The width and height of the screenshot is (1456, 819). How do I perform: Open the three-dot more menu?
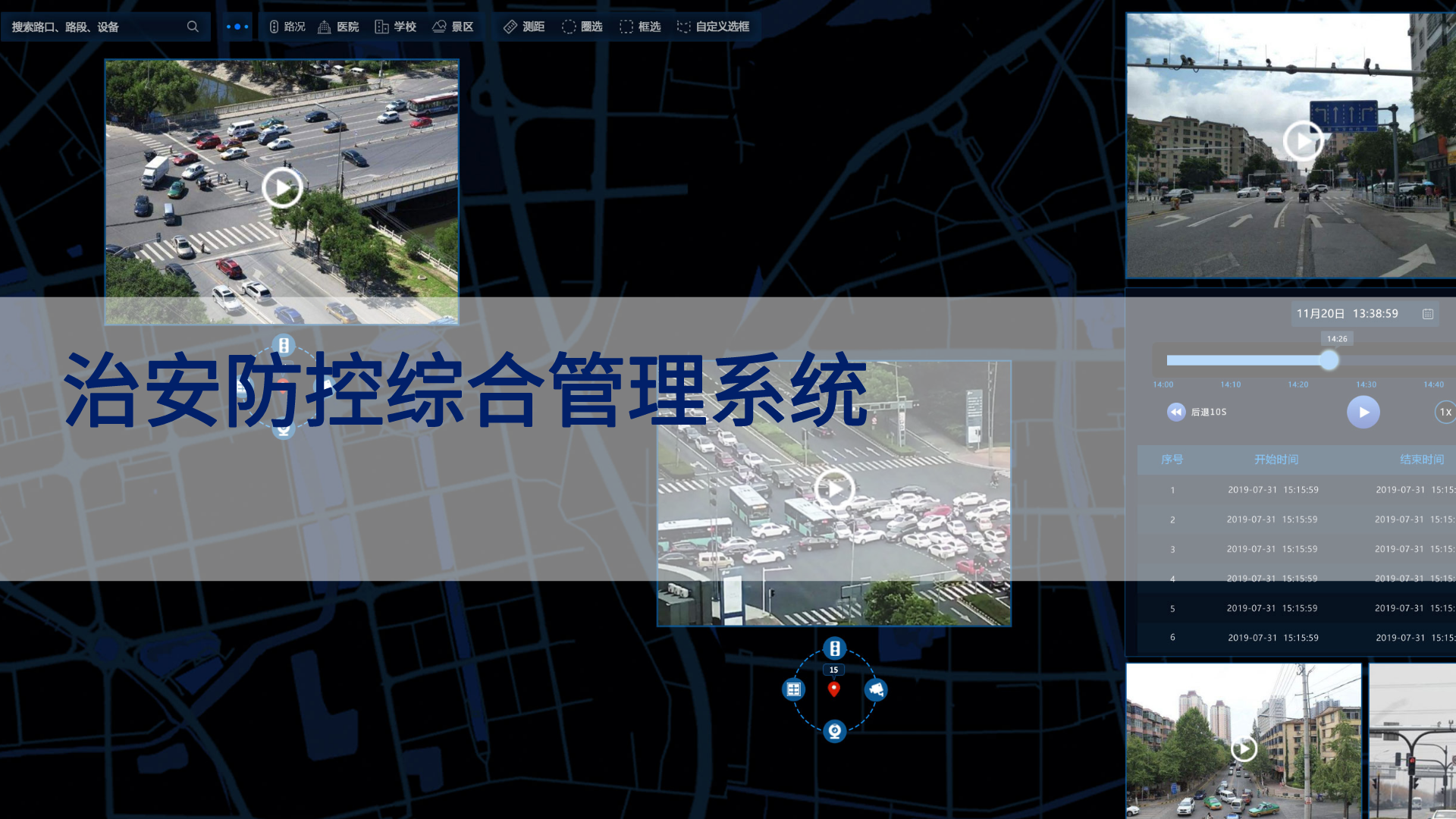[237, 27]
